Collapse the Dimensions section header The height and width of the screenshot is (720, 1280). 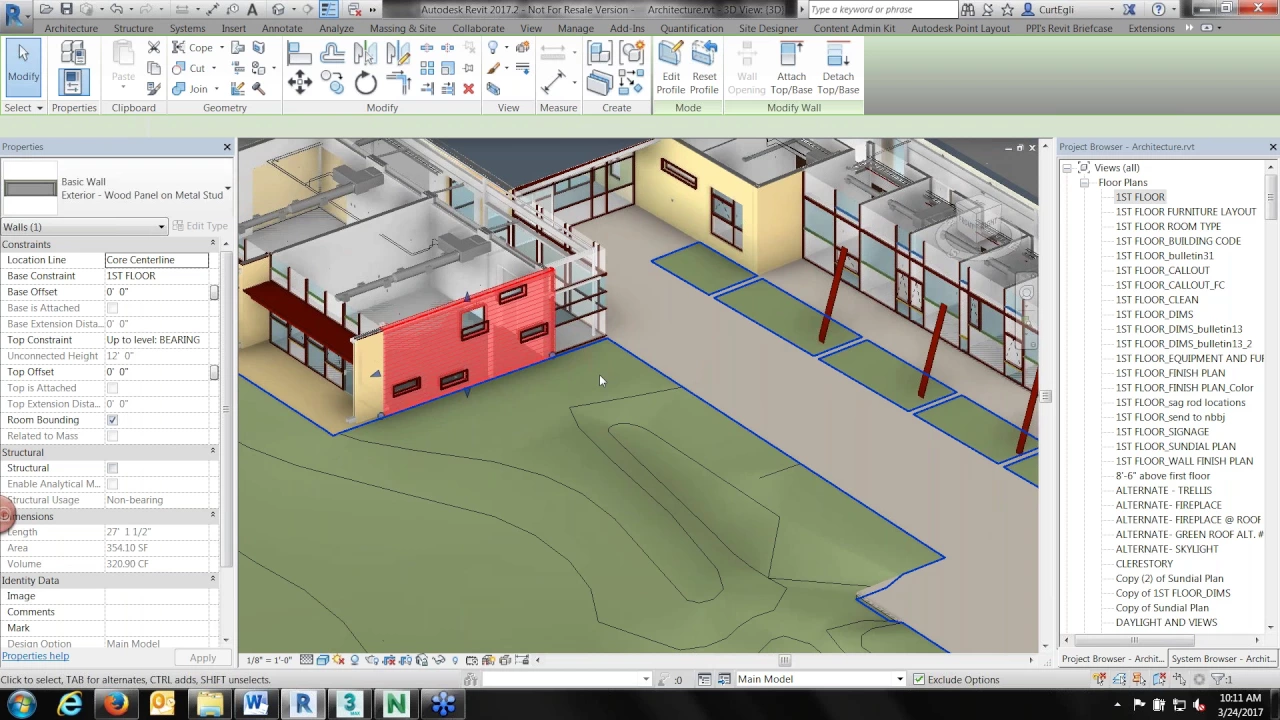pyautogui.click(x=212, y=516)
